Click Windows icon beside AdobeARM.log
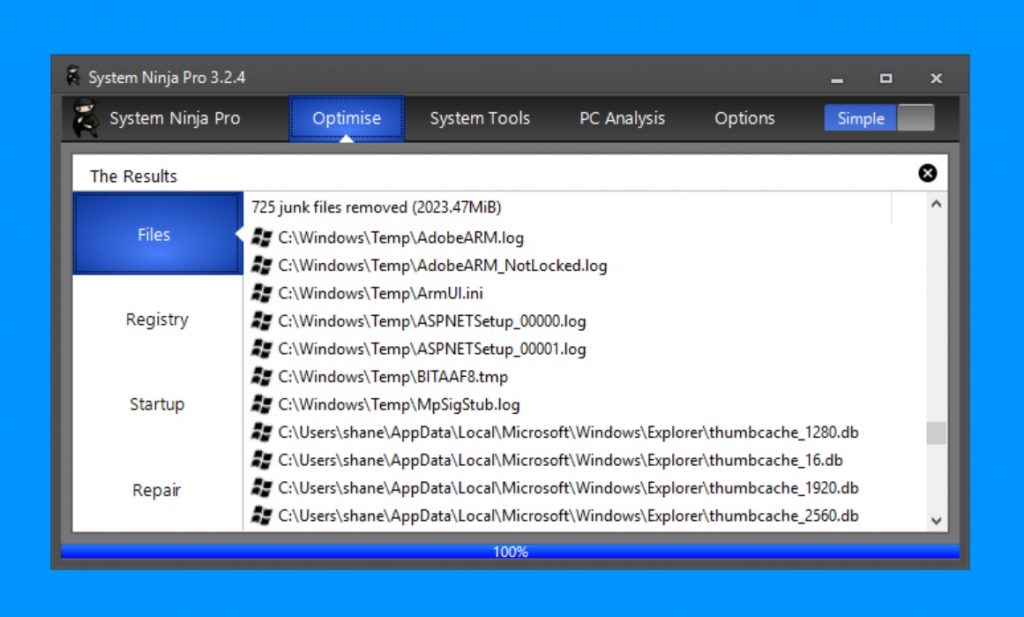 (x=262, y=238)
